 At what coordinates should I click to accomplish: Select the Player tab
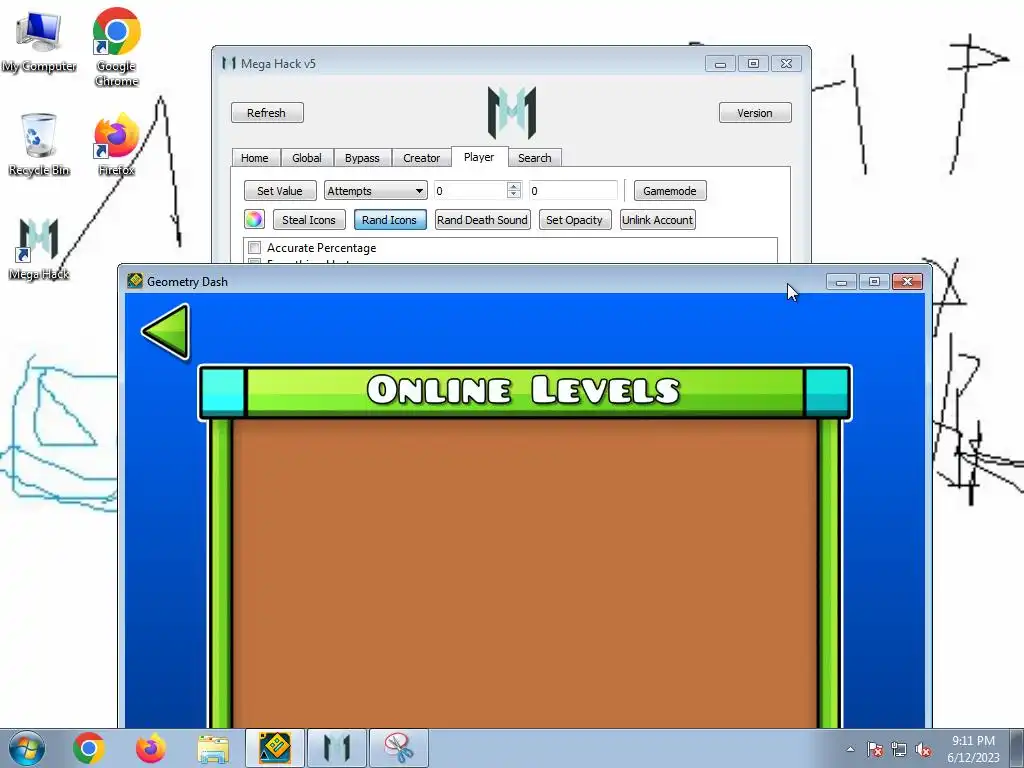click(x=479, y=157)
